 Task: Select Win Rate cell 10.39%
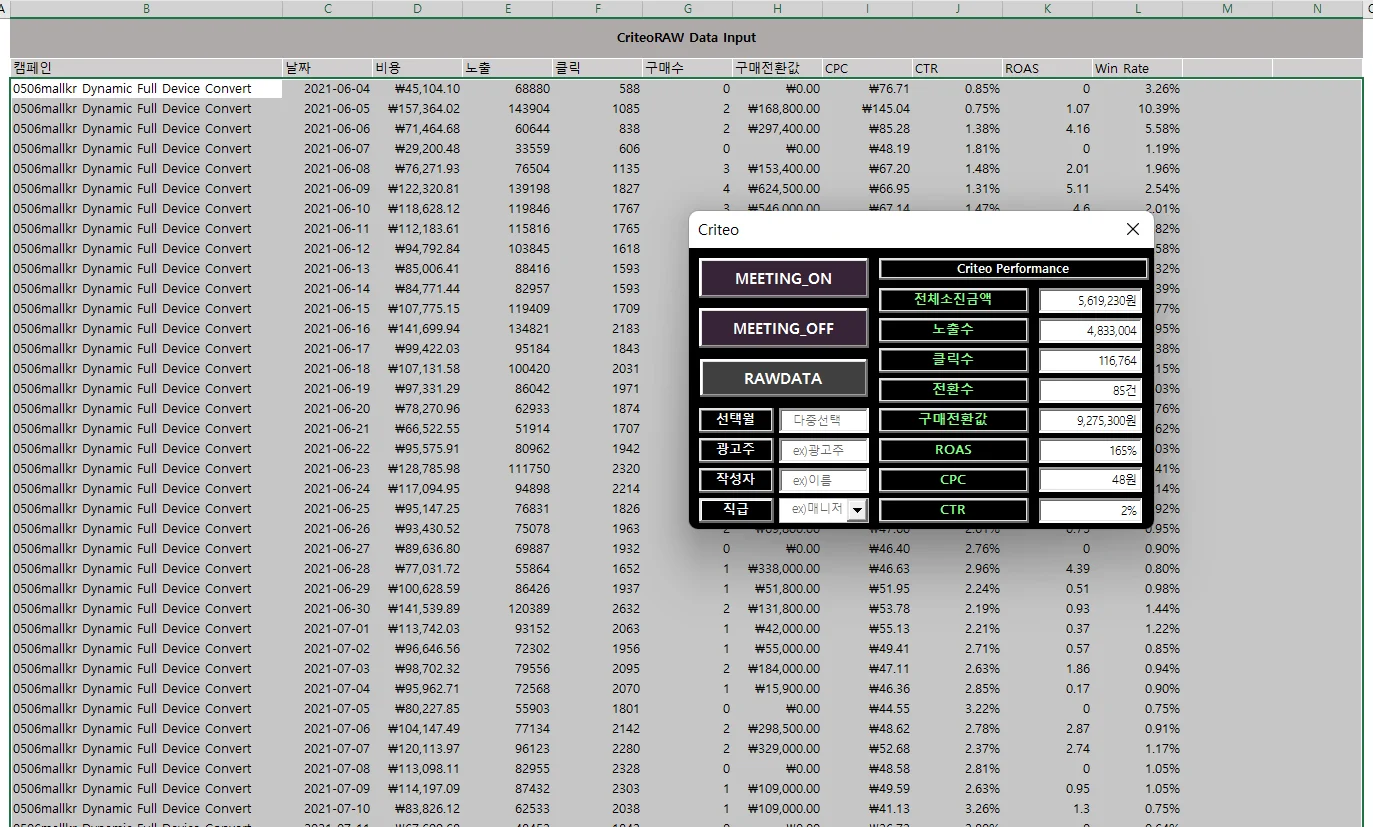(x=1137, y=108)
